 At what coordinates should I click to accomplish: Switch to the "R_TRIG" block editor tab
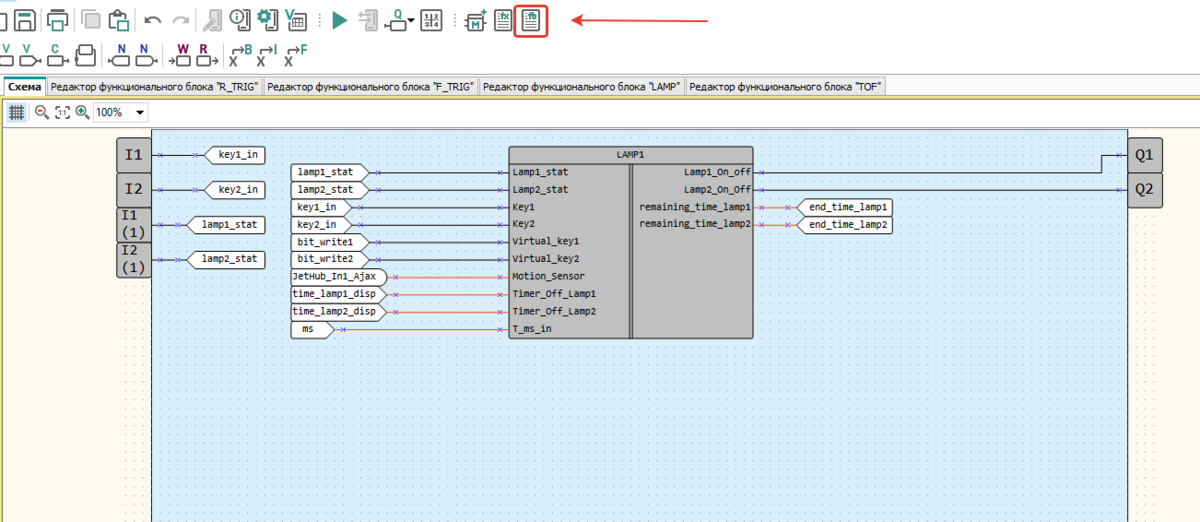pos(155,87)
